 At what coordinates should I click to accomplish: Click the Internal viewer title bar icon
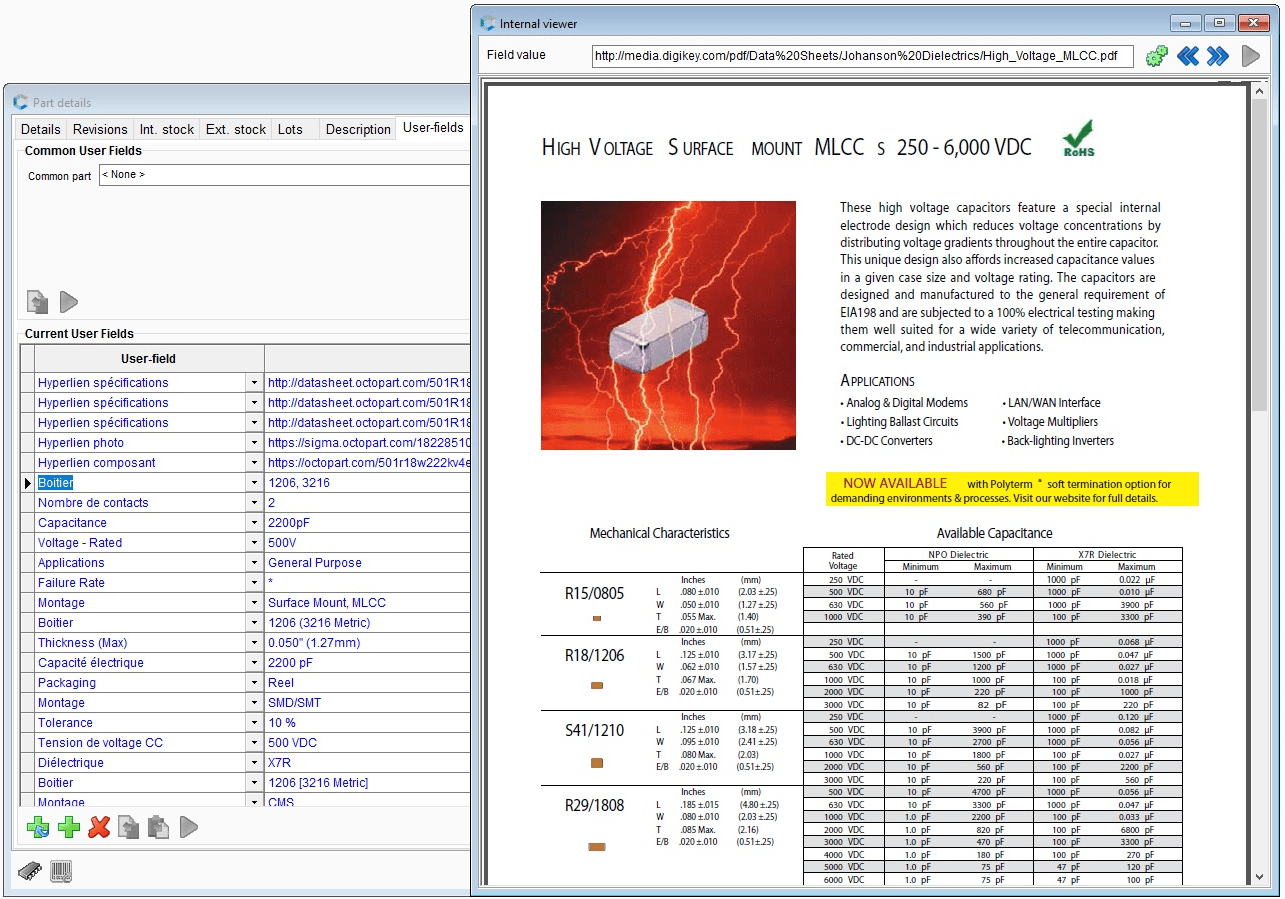click(x=487, y=23)
